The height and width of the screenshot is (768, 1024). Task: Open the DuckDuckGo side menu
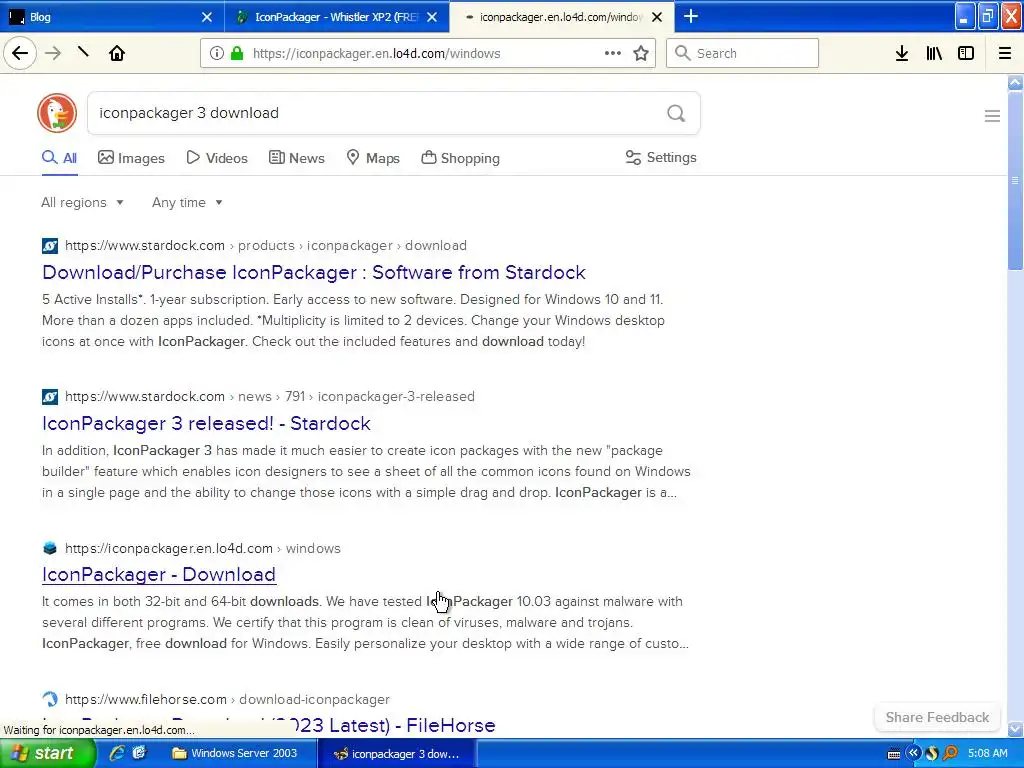point(992,116)
